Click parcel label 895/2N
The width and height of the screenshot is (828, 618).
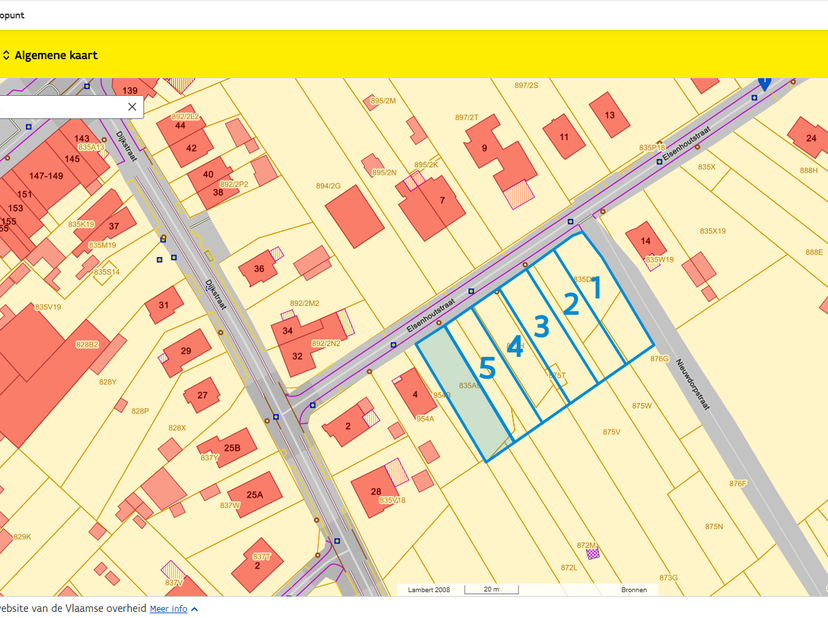point(384,172)
